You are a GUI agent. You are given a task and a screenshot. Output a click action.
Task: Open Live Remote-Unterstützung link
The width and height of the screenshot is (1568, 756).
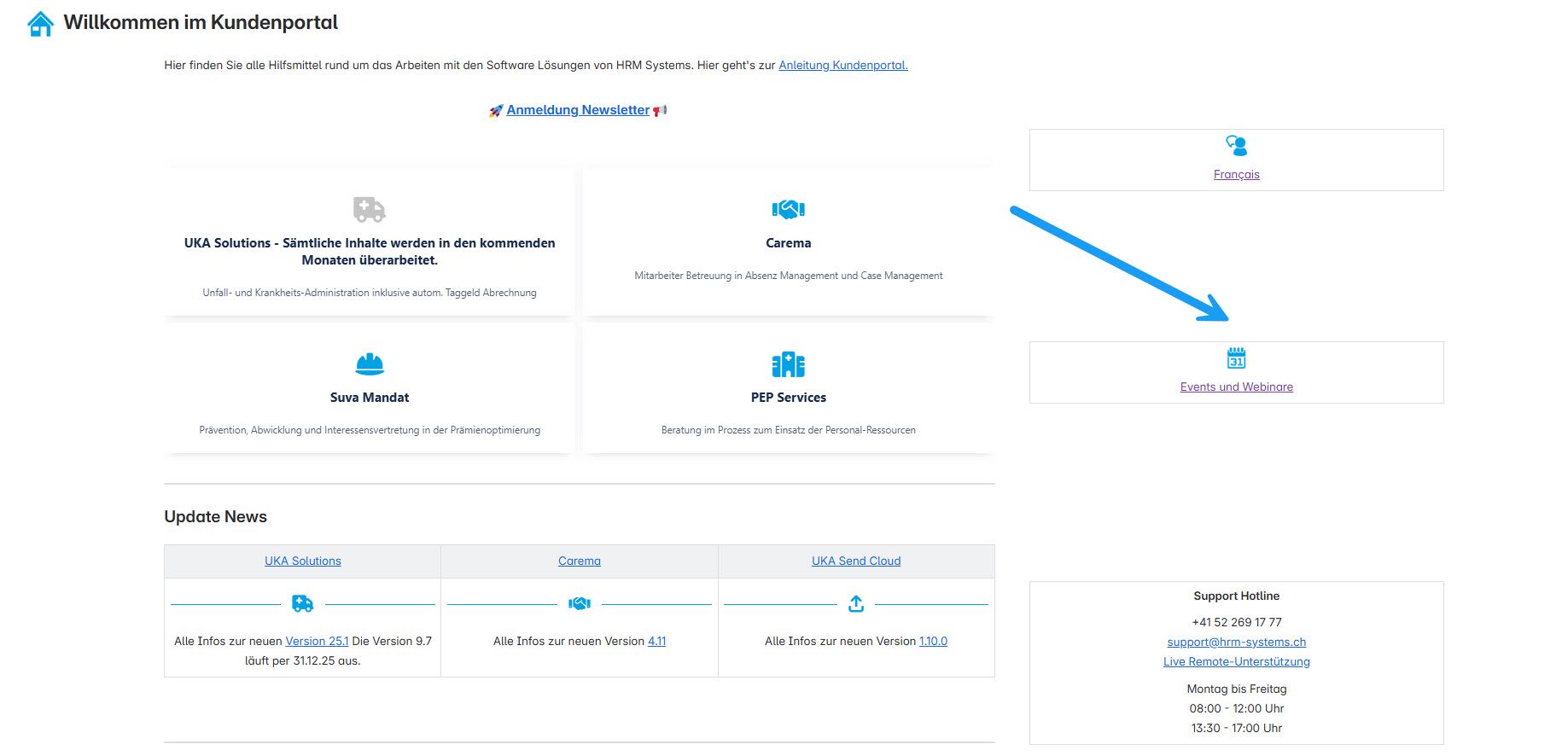pyautogui.click(x=1237, y=661)
